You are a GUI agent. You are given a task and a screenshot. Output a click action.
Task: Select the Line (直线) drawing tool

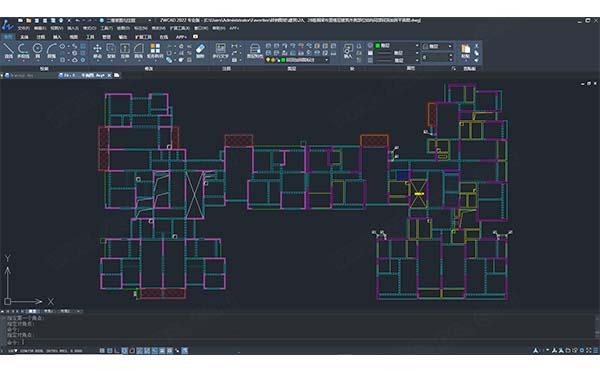[8, 50]
